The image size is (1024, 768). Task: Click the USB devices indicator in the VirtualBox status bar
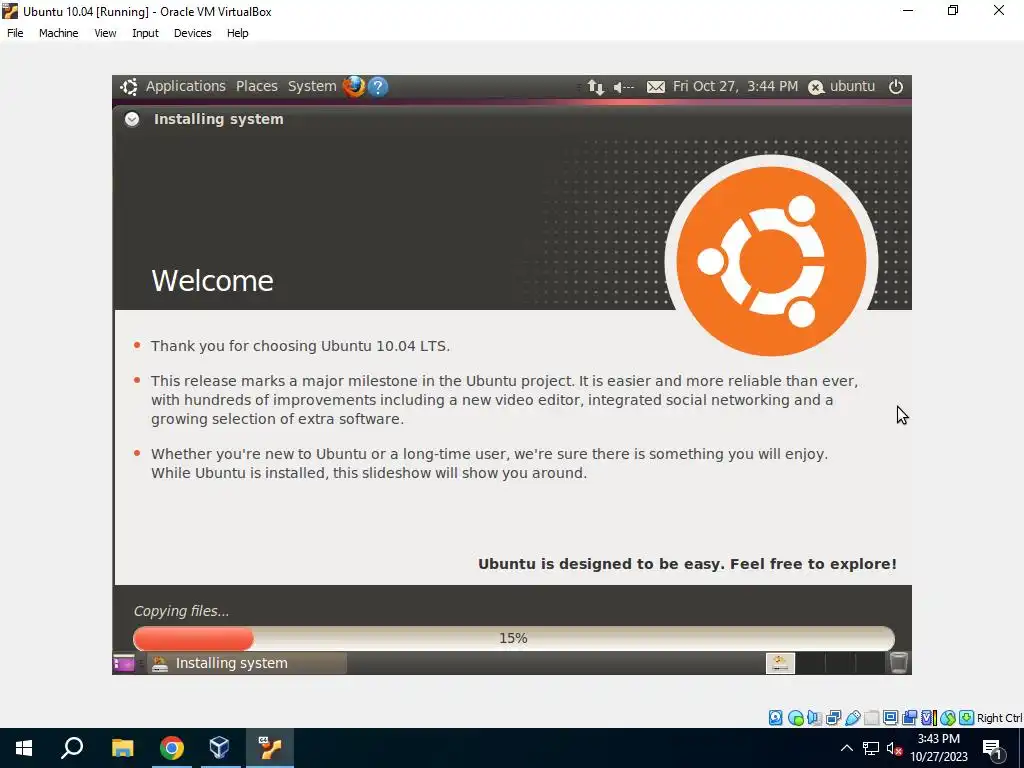853,718
